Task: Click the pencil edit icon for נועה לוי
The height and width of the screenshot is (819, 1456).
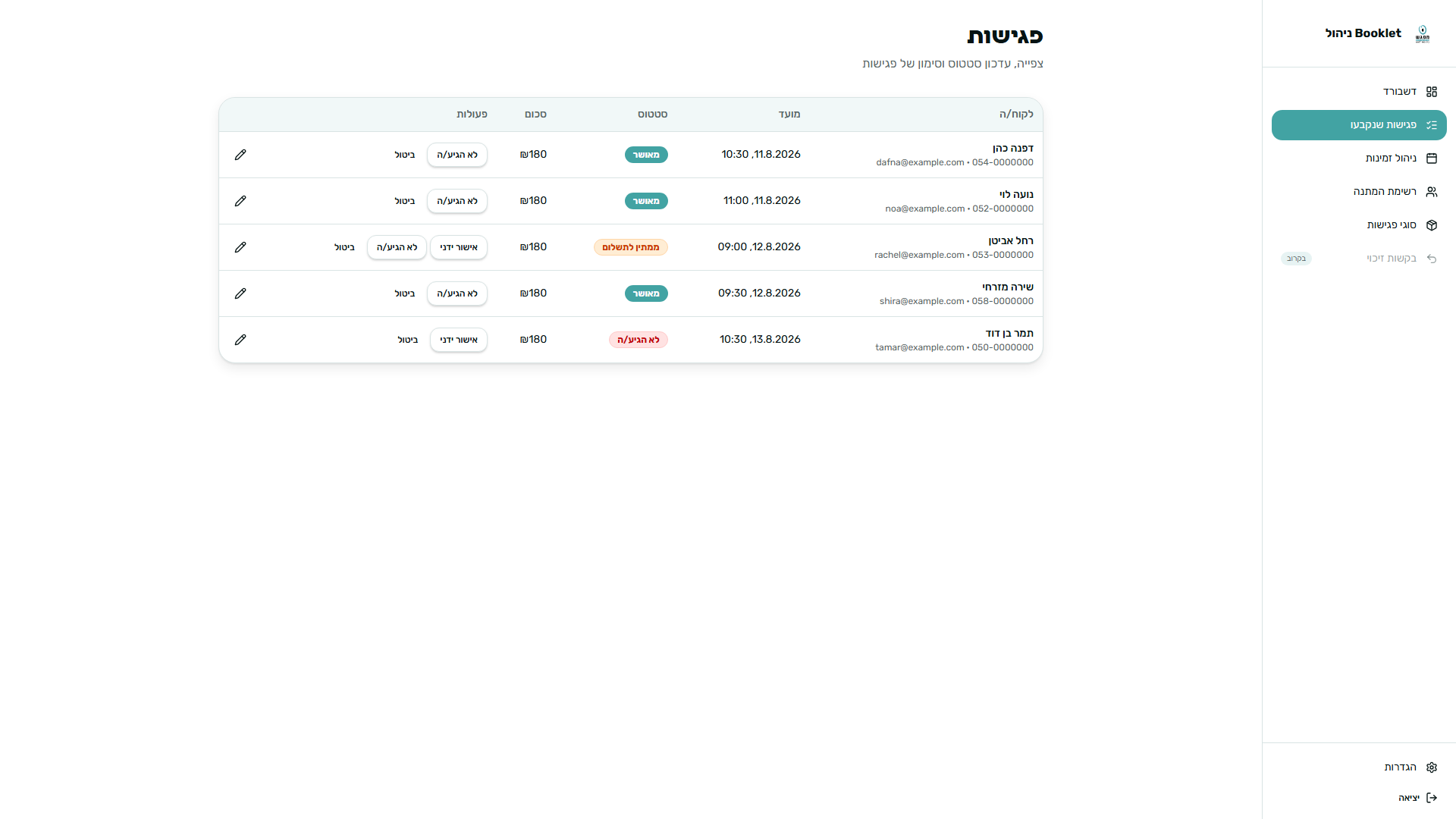Action: (240, 201)
